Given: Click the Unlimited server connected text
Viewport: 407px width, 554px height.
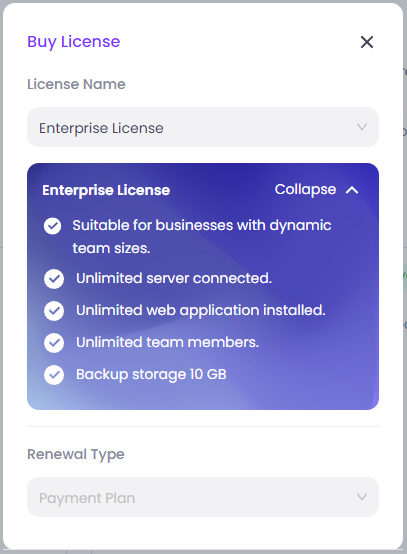Looking at the screenshot, I should (x=174, y=278).
